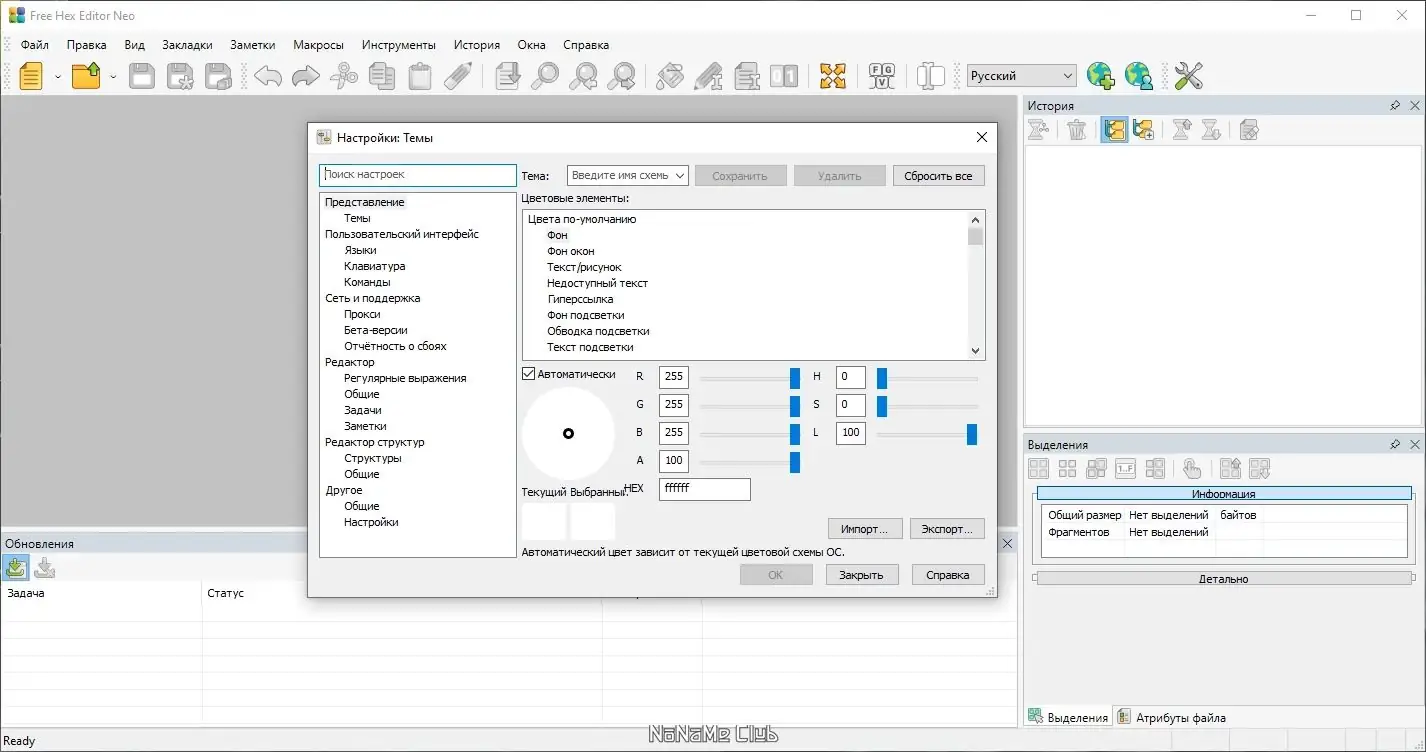This screenshot has height=752, width=1426.
Task: Open the Русский language dropdown
Action: (1068, 76)
